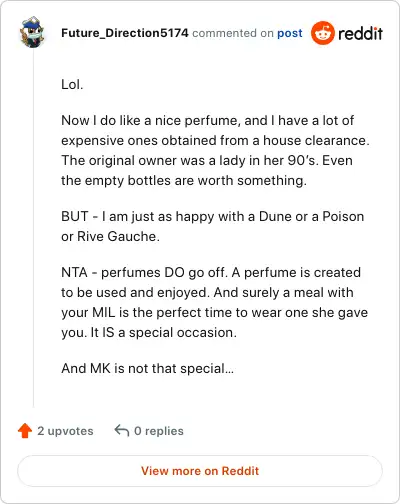The height and width of the screenshot is (504, 400).
Task: Select the "2 upvotes" count label
Action: (x=65, y=431)
